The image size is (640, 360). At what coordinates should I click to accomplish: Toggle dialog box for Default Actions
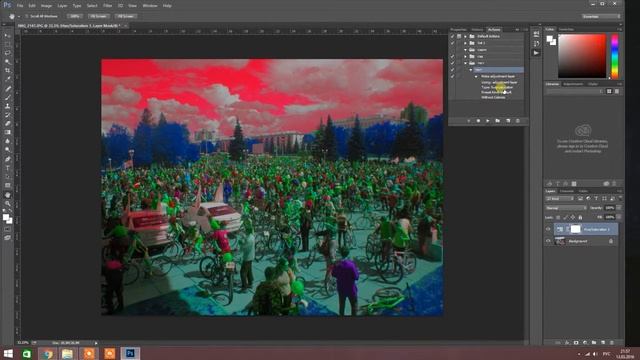459,36
